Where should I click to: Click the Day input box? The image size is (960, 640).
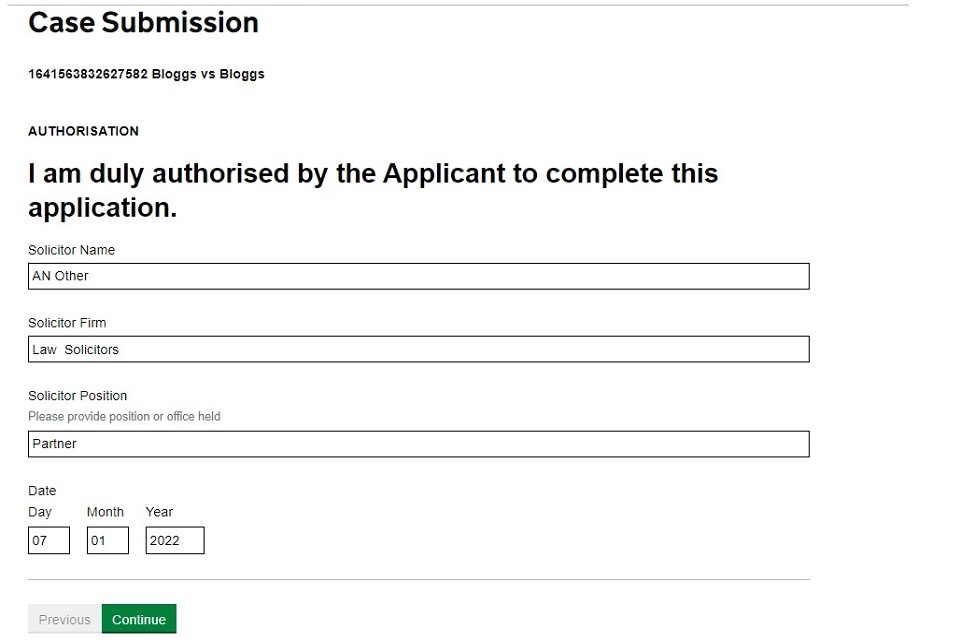point(49,541)
